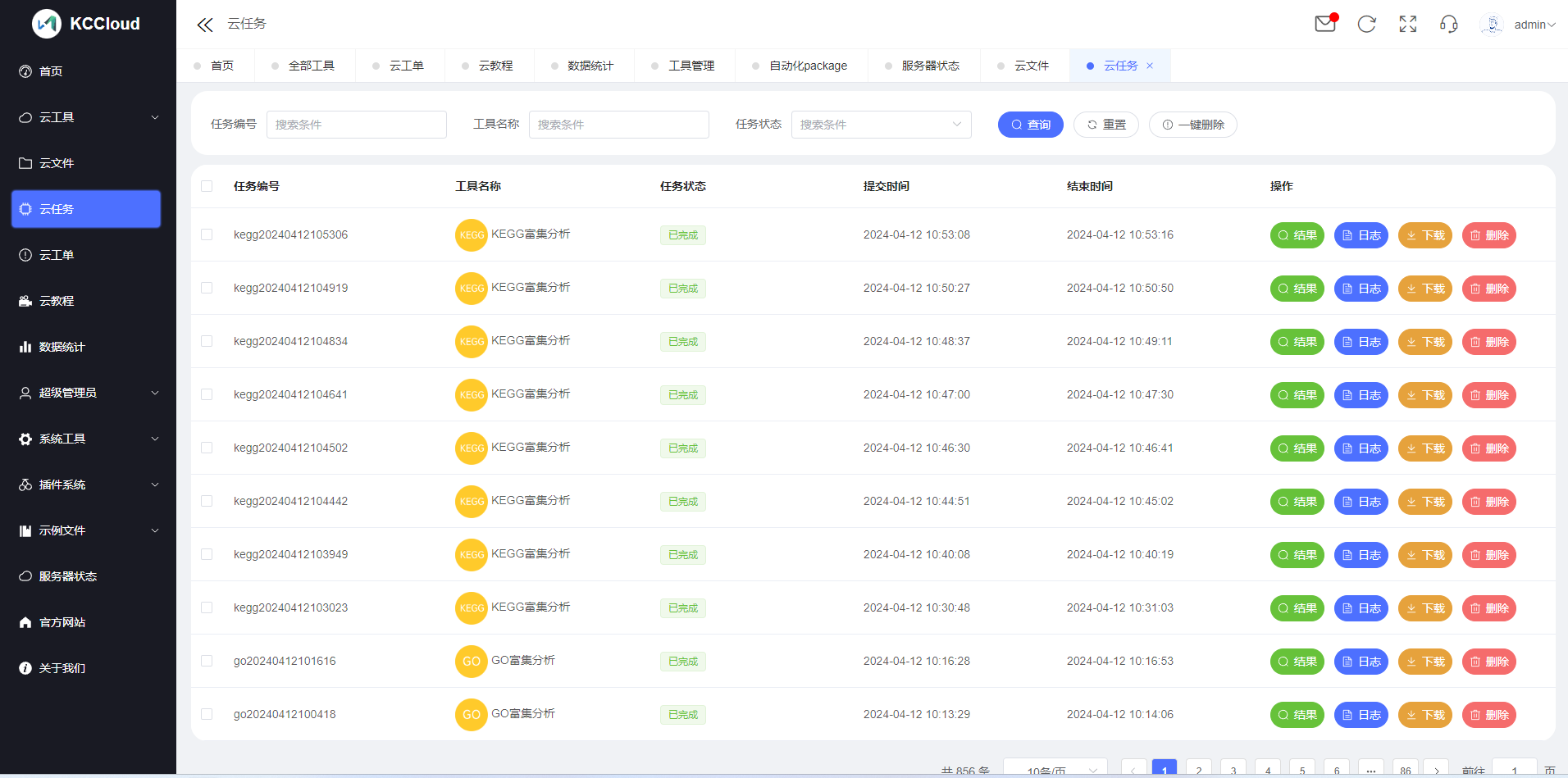The height and width of the screenshot is (778, 1568).
Task: Check the row kegg20240412104442 checkbox
Action: (207, 501)
